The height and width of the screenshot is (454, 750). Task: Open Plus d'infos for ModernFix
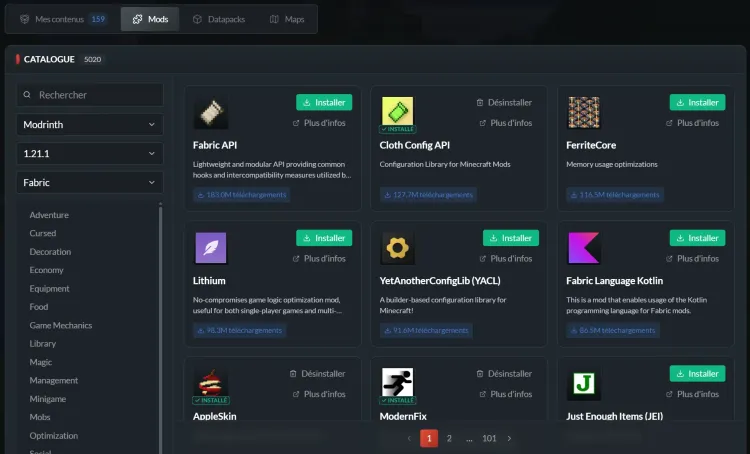pos(506,394)
